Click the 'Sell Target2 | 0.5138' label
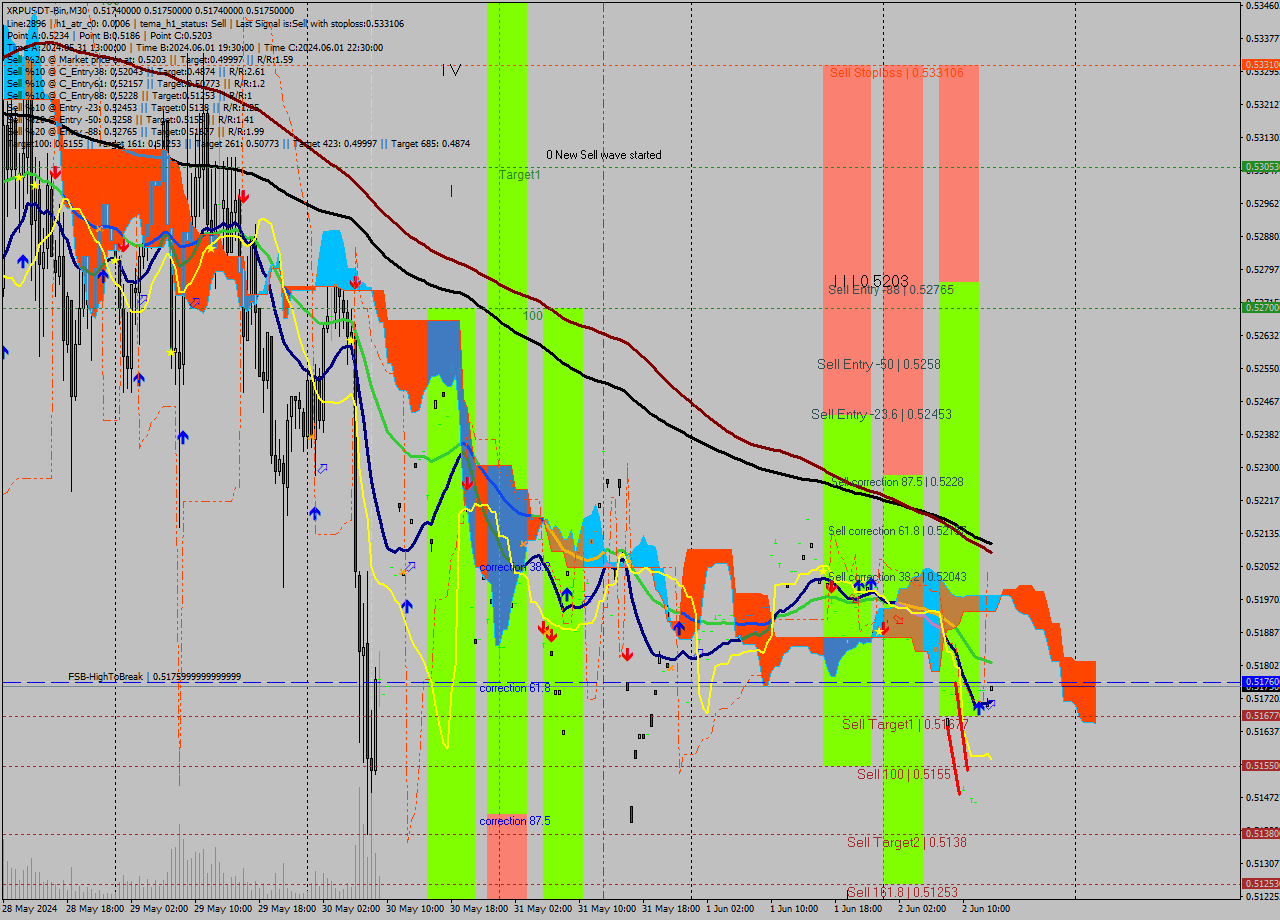This screenshot has height=920, width=1280. [907, 842]
